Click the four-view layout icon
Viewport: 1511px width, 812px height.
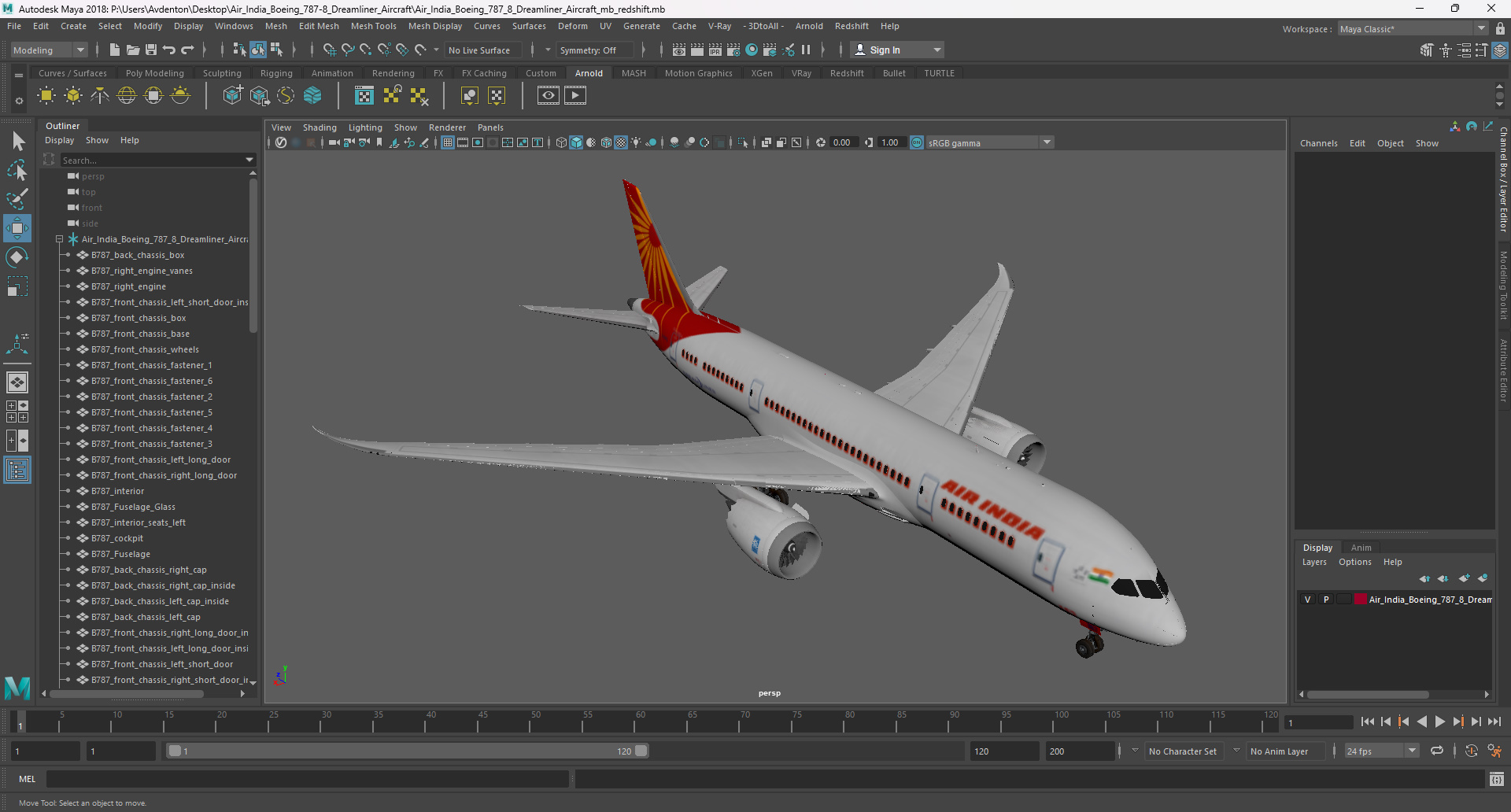coord(17,412)
